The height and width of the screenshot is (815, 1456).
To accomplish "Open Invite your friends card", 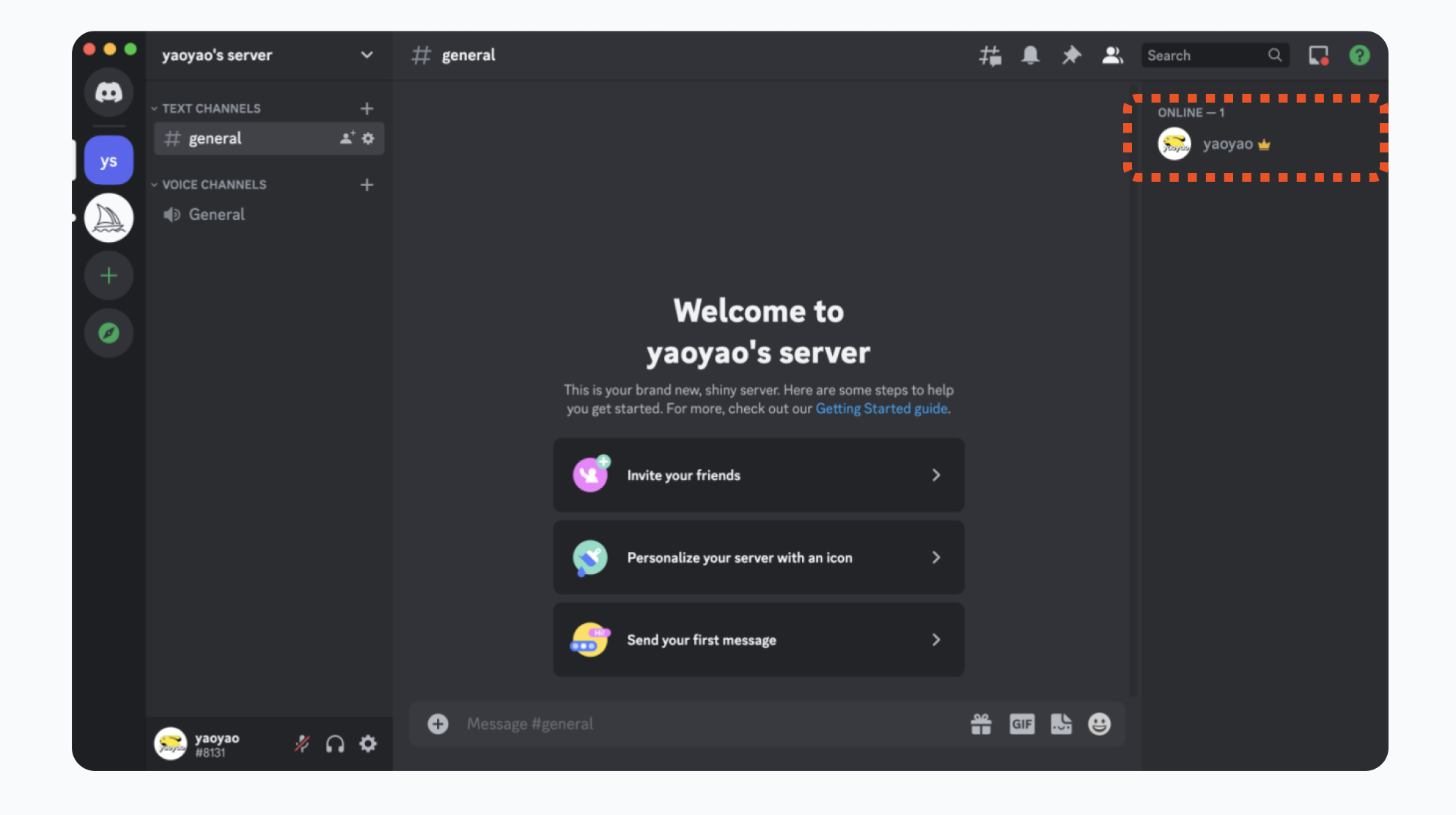I will click(759, 475).
